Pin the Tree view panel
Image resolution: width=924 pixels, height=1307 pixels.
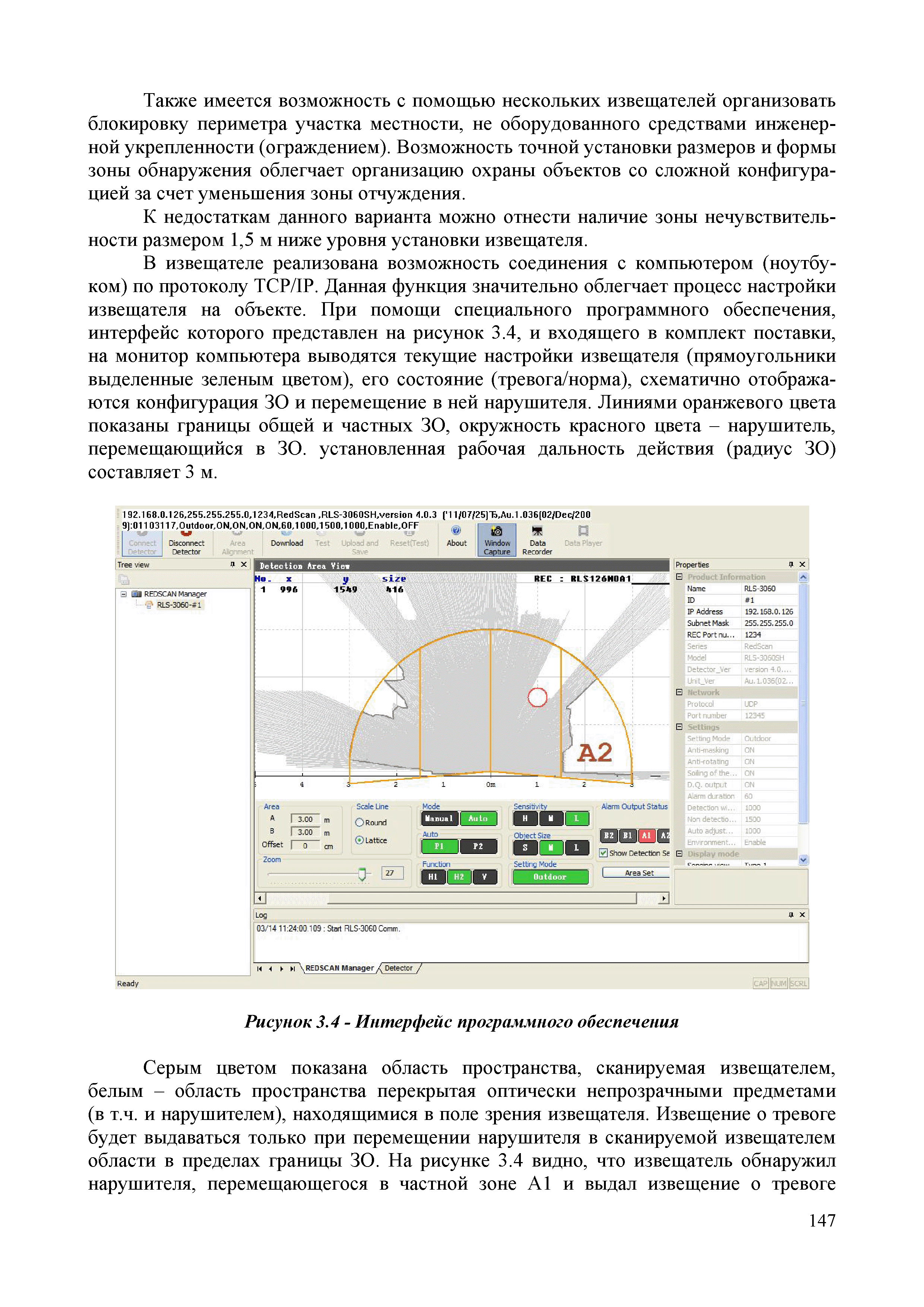coord(232,564)
